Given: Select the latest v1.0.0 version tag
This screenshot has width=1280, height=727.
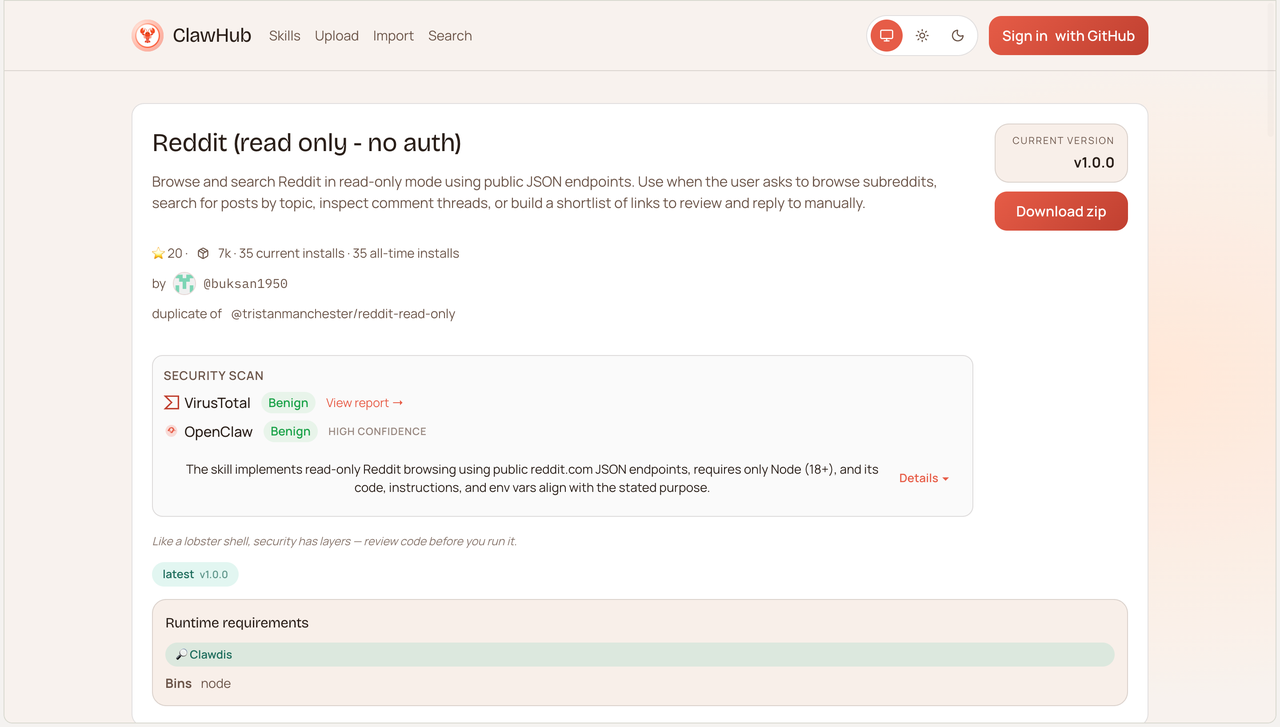Looking at the screenshot, I should click(x=195, y=574).
